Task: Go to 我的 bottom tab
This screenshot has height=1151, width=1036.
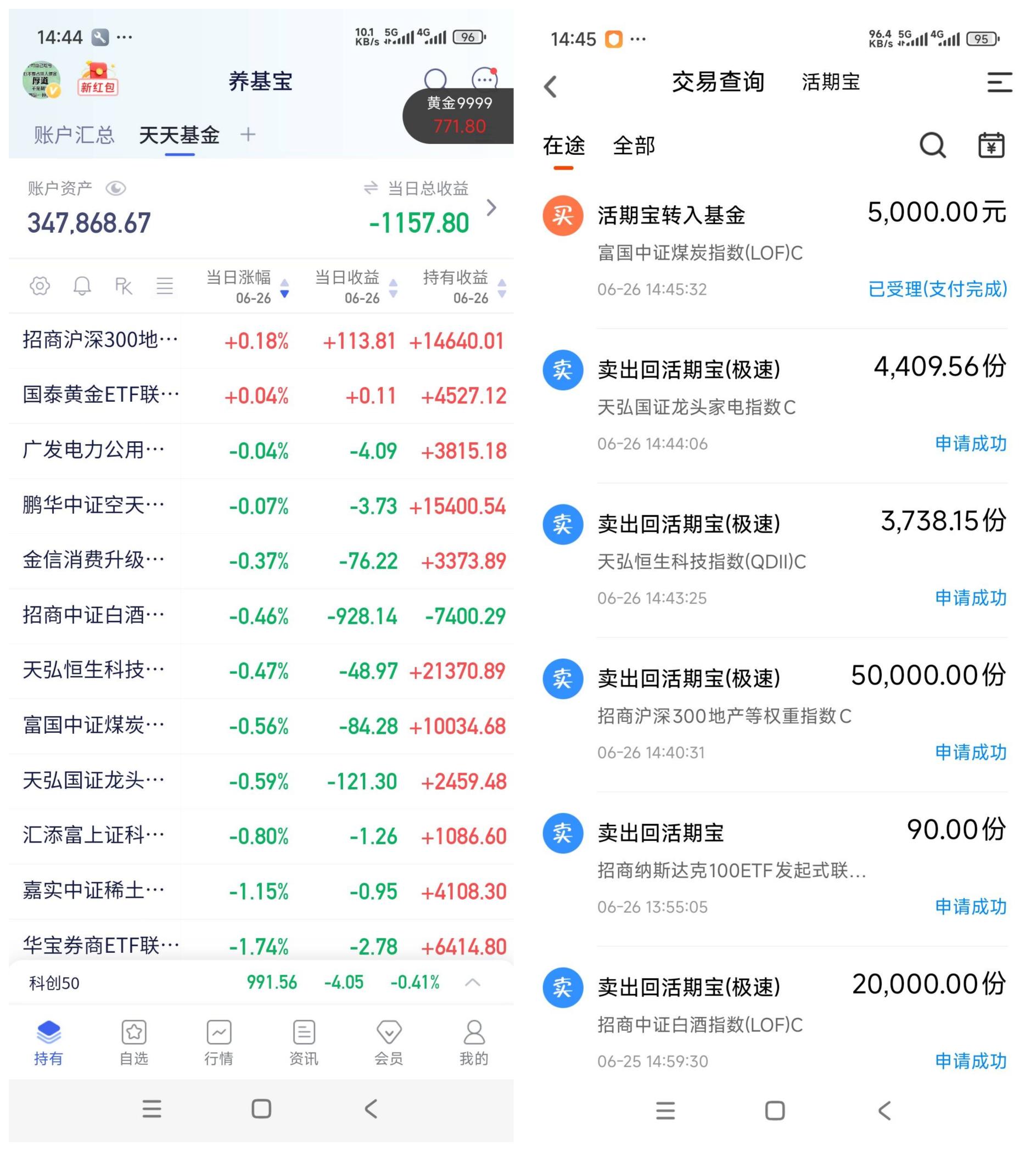Action: click(x=474, y=1042)
